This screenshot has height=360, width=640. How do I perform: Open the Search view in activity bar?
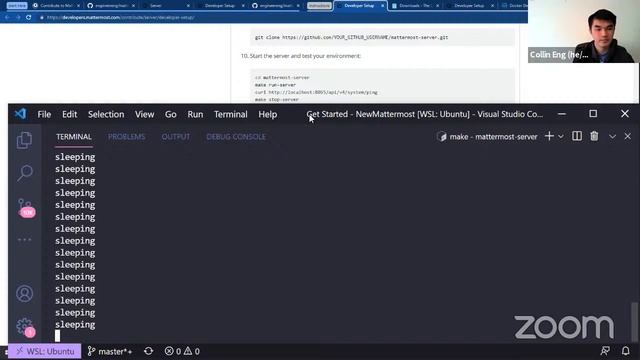pos(24,173)
